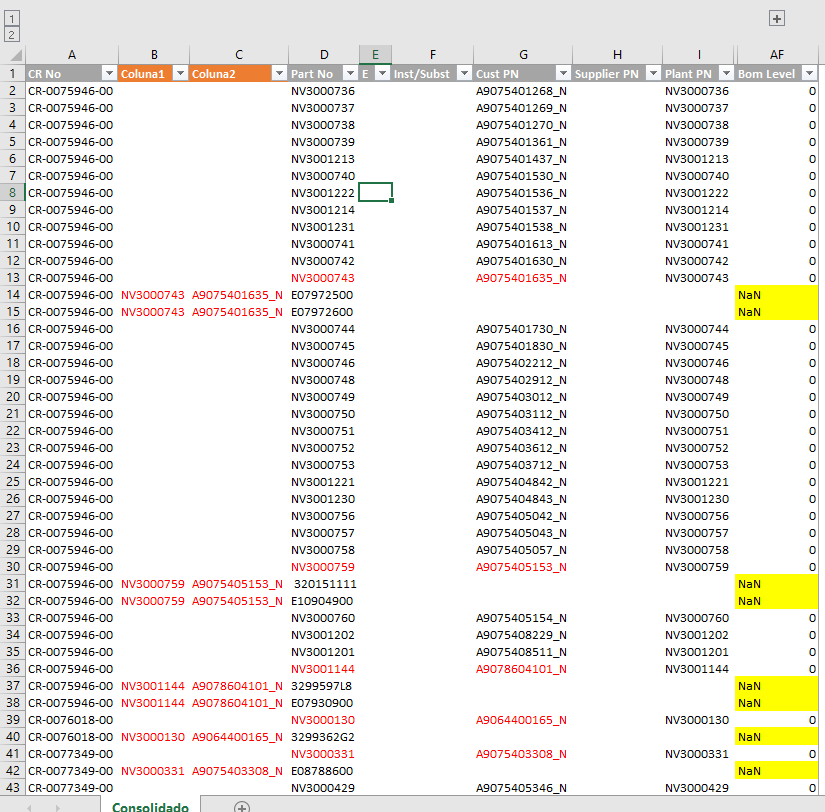This screenshot has height=812, width=825.
Task: Select column F header
Action: coord(432,55)
